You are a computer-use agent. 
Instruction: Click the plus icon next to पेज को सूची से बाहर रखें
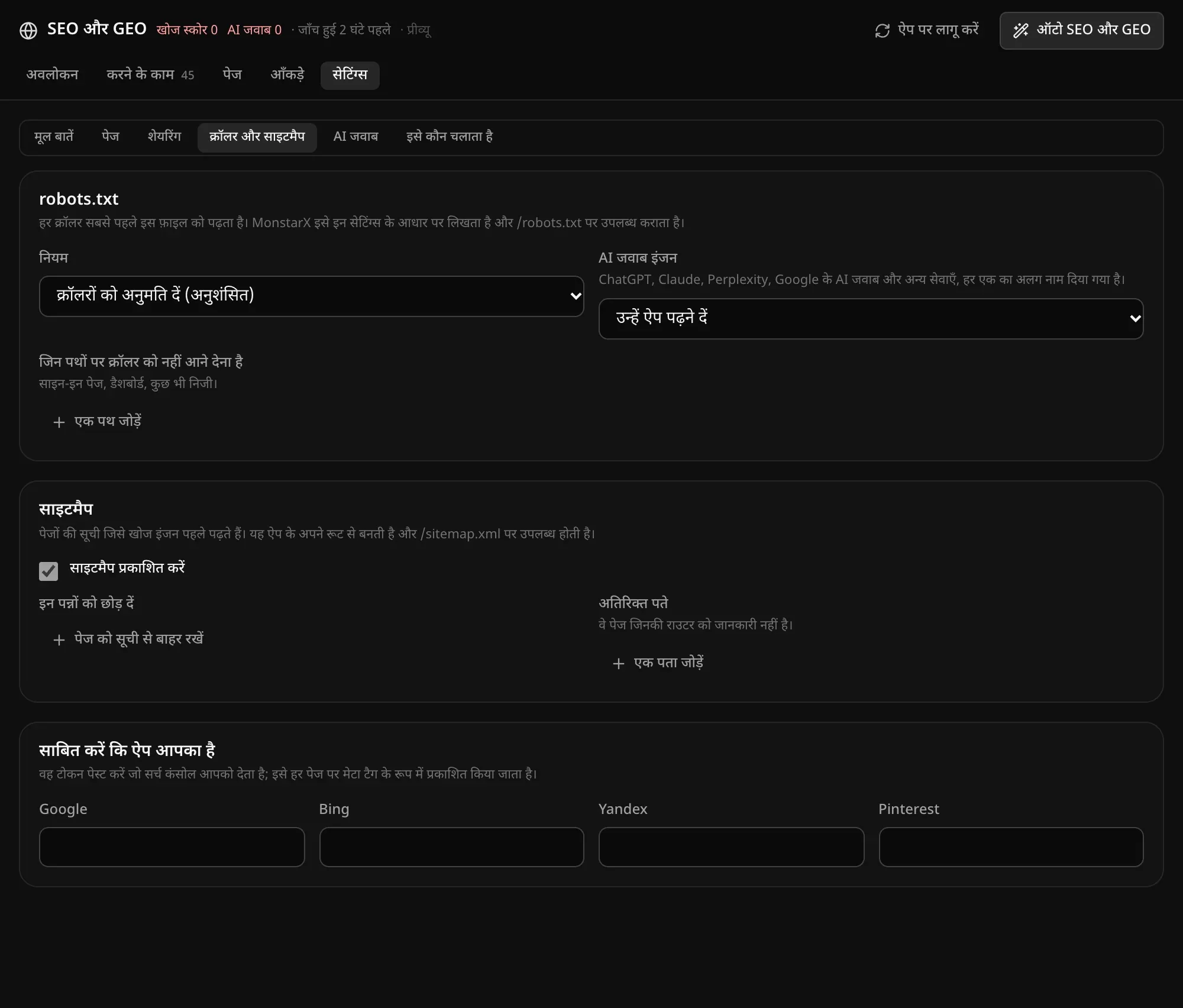coord(59,640)
